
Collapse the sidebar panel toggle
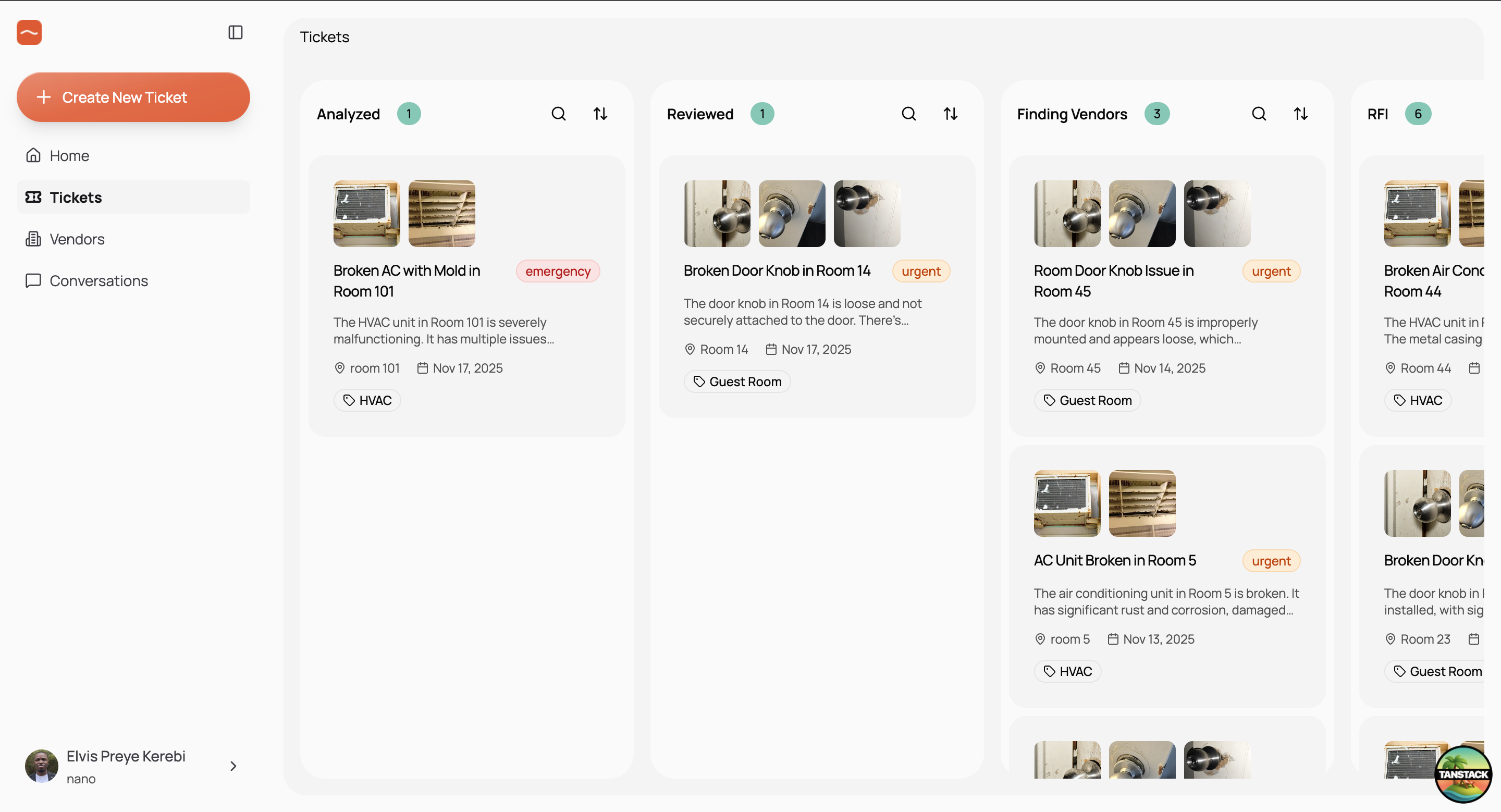236,33
